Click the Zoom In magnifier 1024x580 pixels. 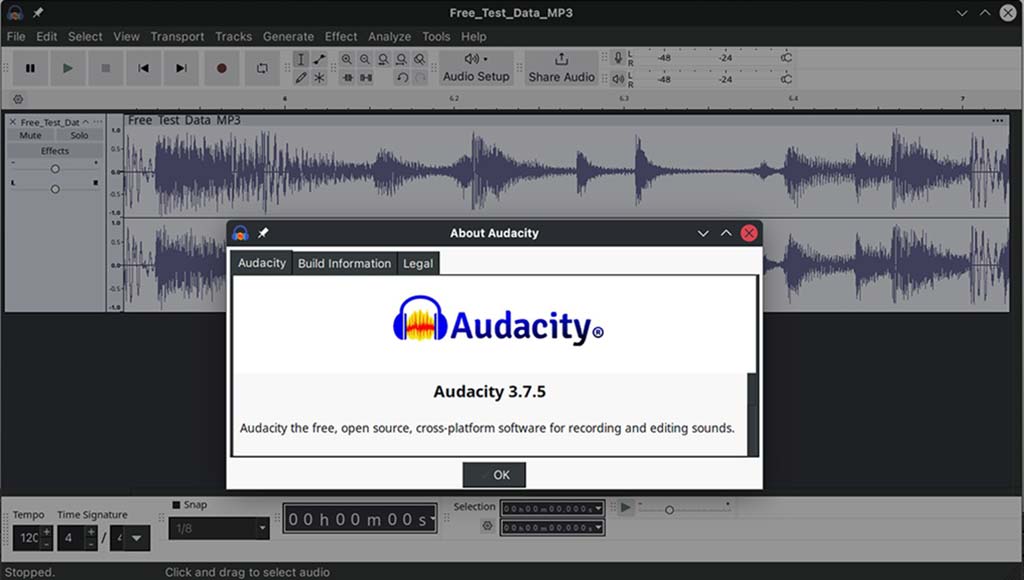pos(347,59)
